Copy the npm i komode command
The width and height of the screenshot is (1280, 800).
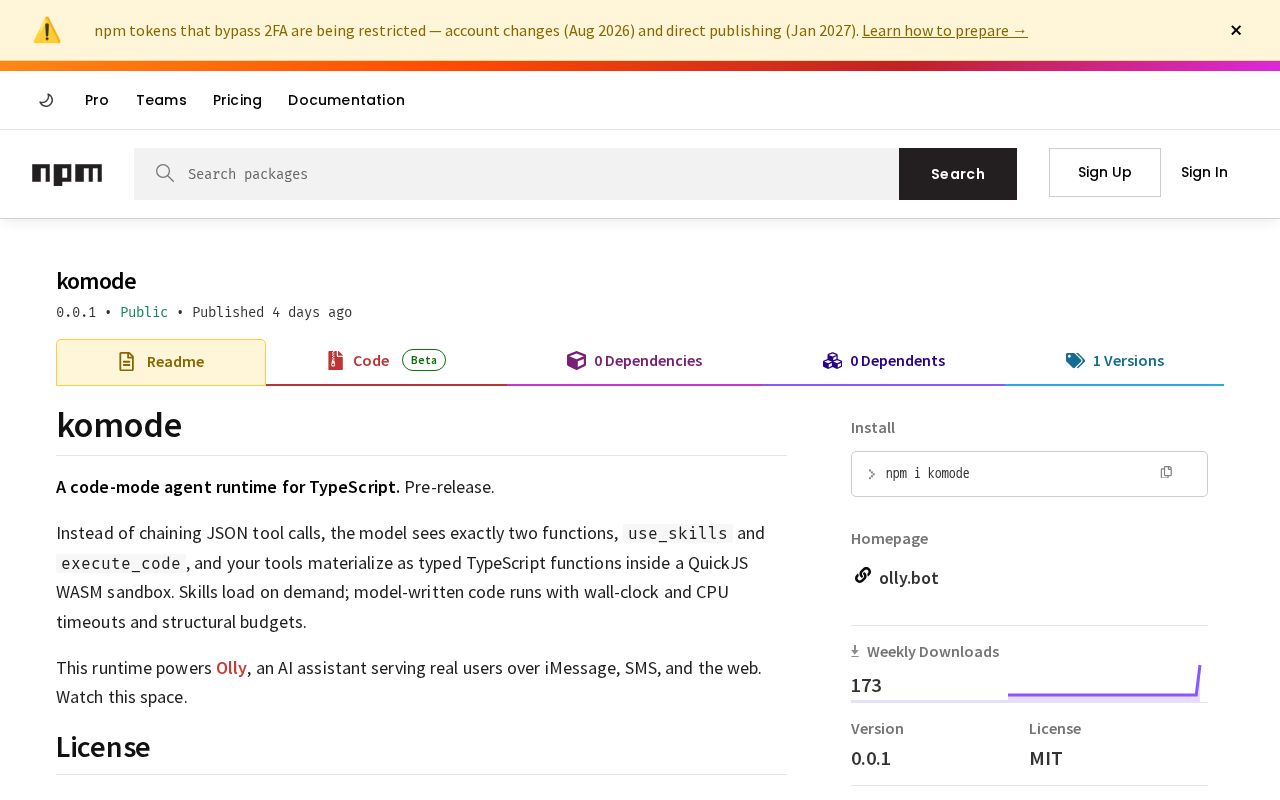(1166, 472)
